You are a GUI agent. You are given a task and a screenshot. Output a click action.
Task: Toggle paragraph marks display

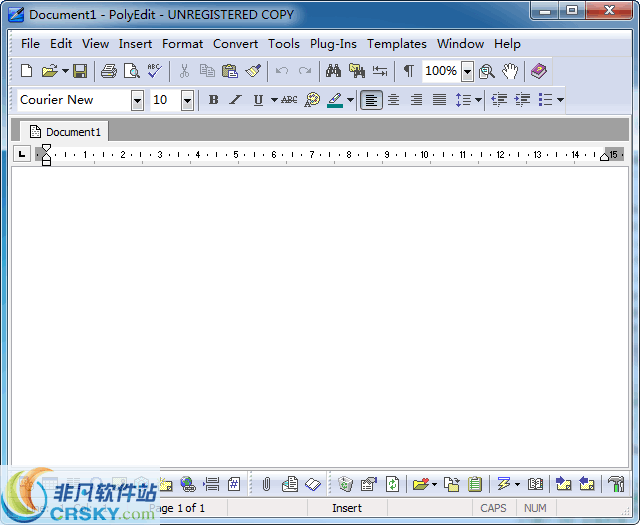[409, 71]
